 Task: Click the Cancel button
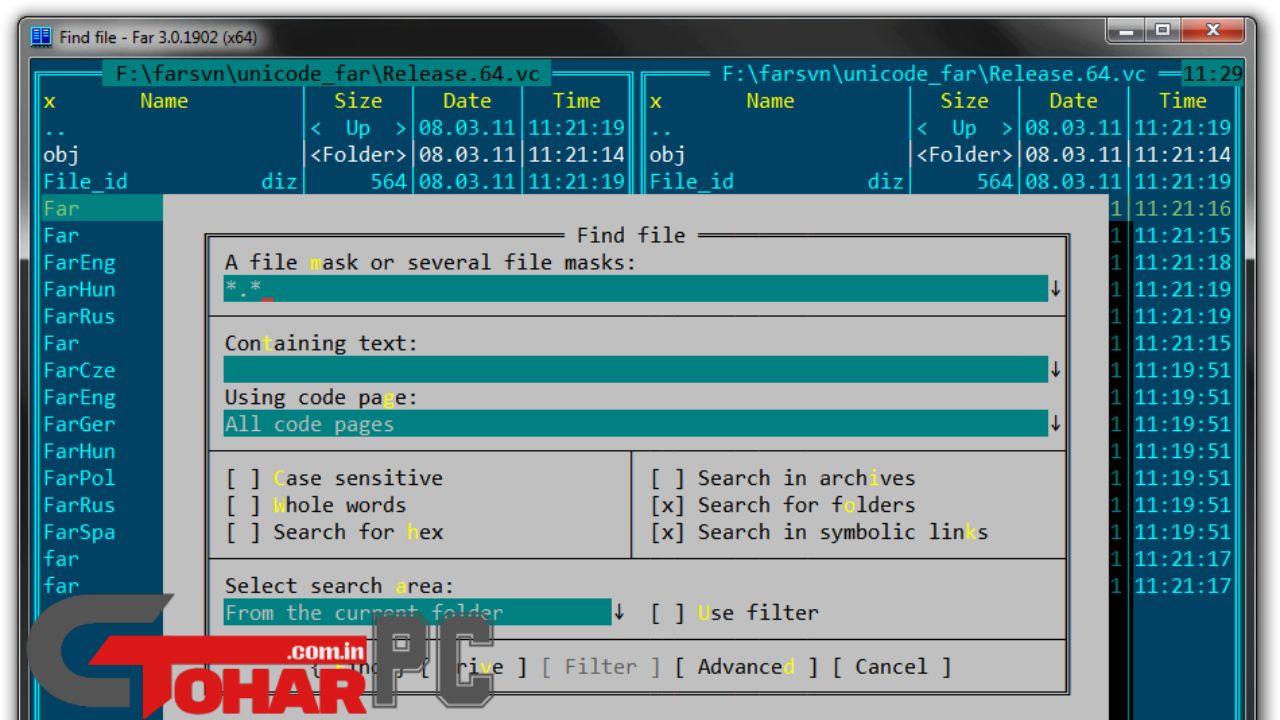891,667
